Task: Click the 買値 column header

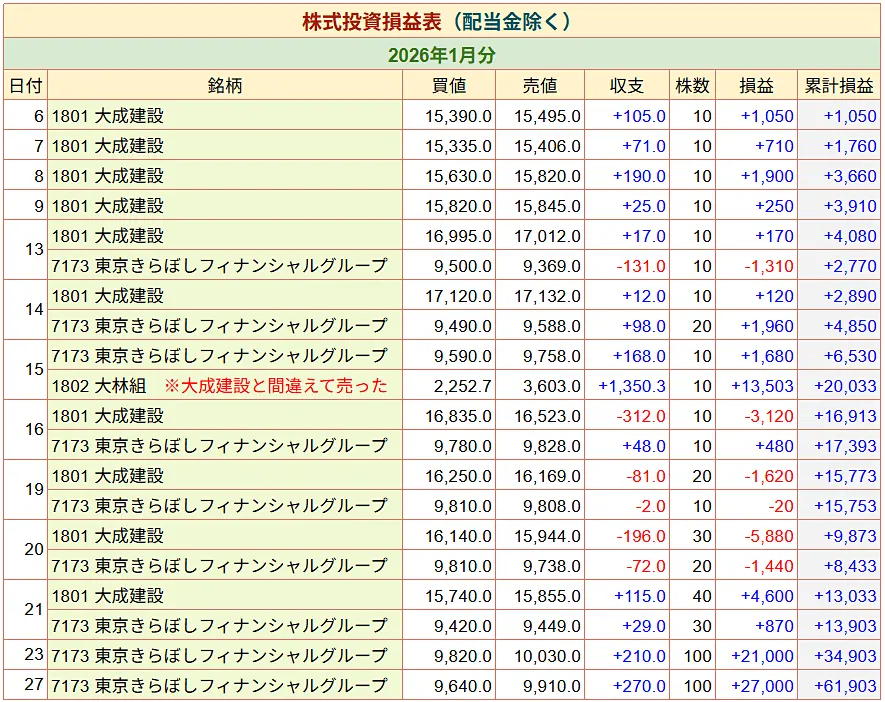Action: (x=449, y=86)
